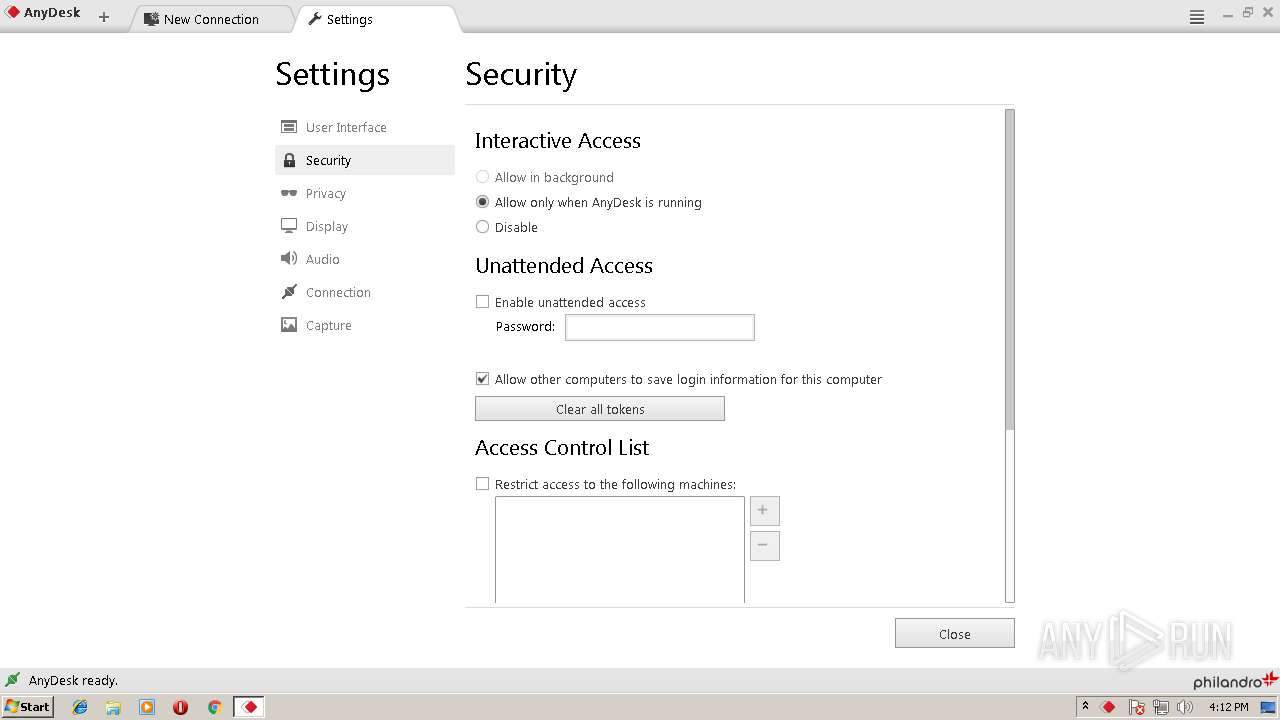The height and width of the screenshot is (720, 1280).
Task: Open the Windows Start menu
Action: click(27, 706)
